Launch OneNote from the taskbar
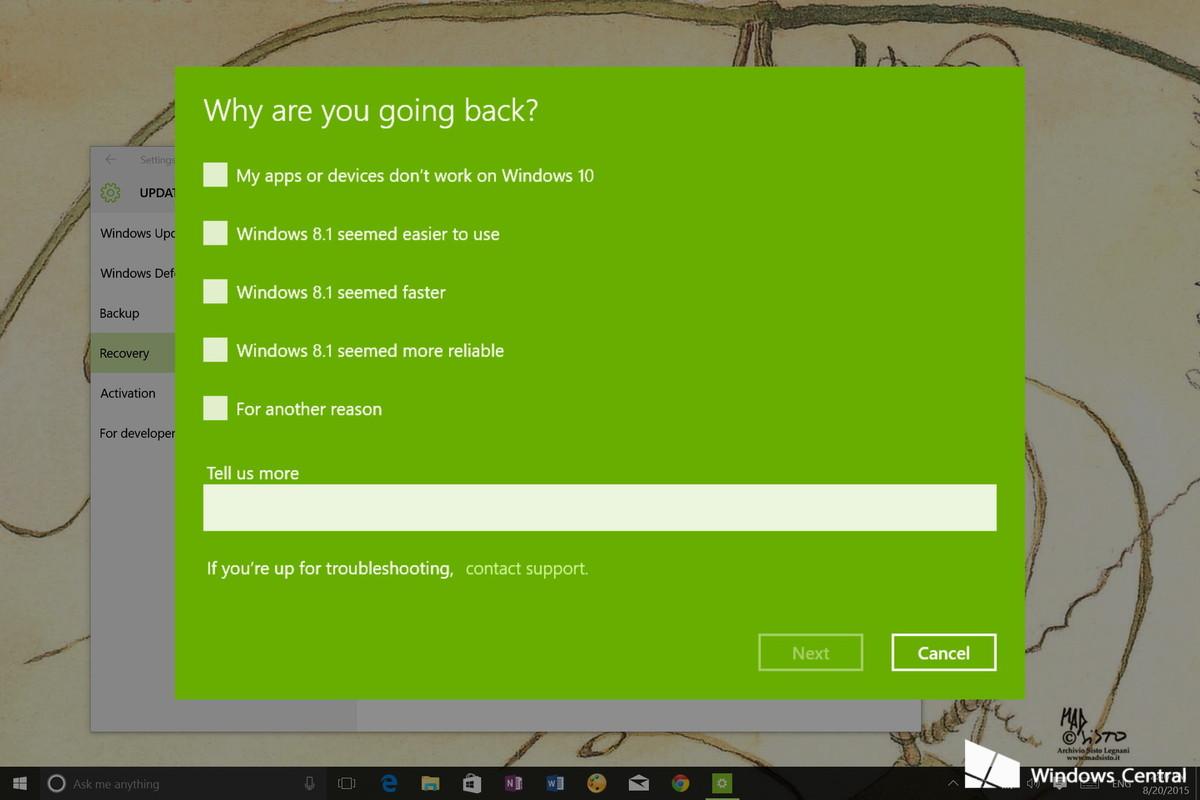 514,784
